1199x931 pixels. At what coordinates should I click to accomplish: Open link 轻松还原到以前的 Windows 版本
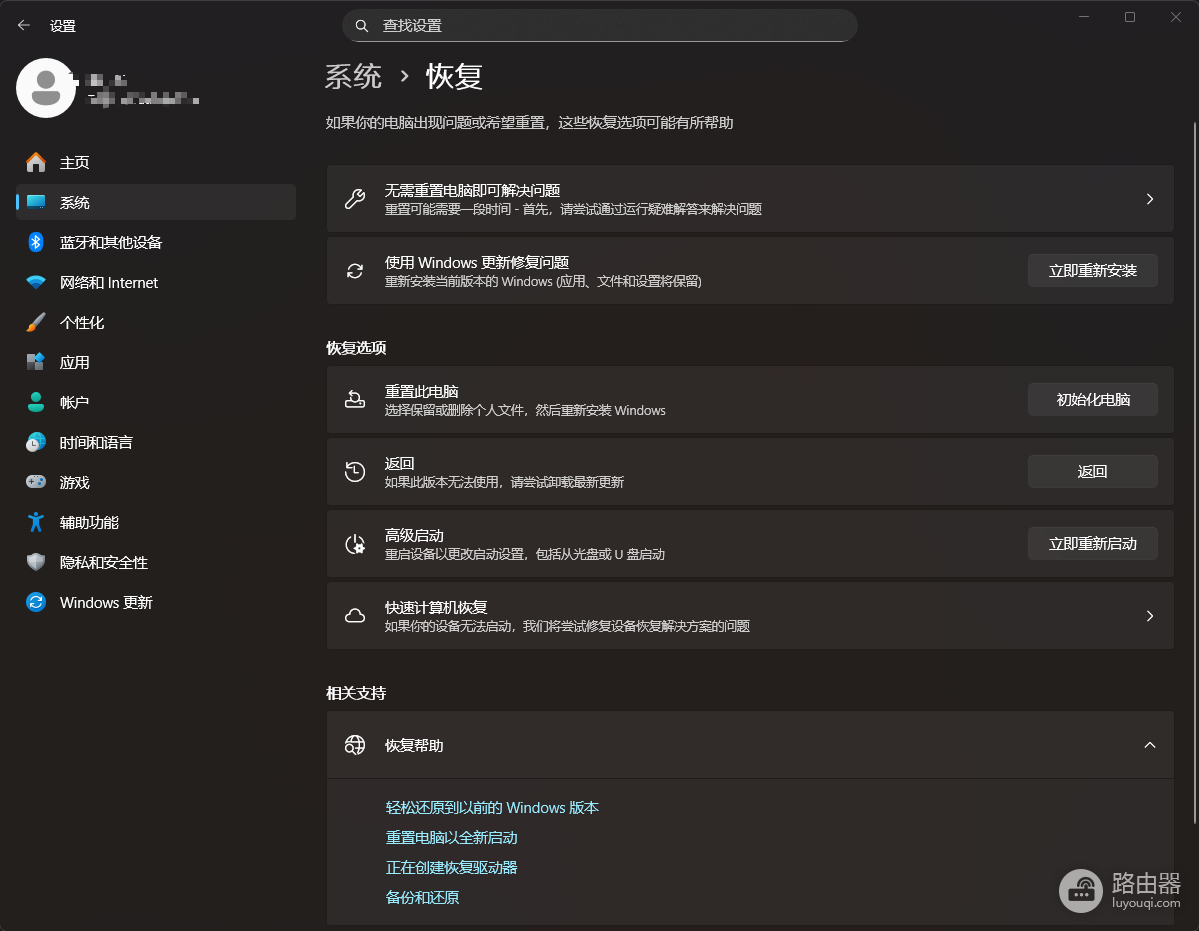point(492,807)
